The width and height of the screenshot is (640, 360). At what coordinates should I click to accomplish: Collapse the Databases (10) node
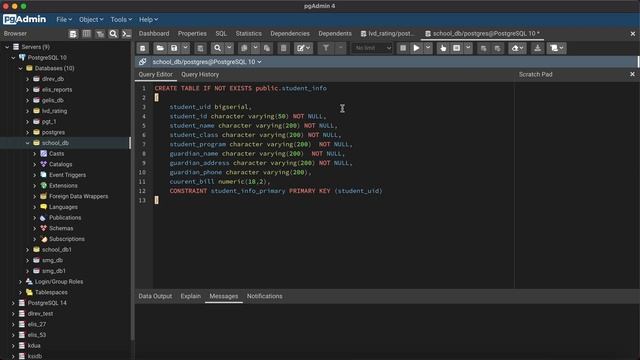tap(20, 68)
